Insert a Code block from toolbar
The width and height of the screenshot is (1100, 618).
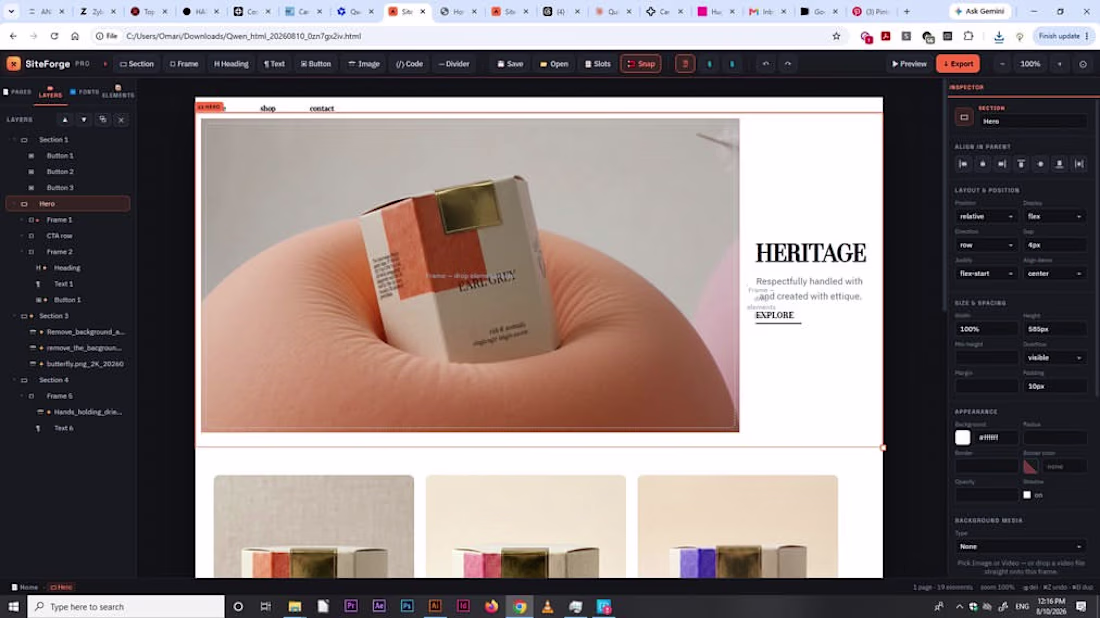click(x=409, y=64)
